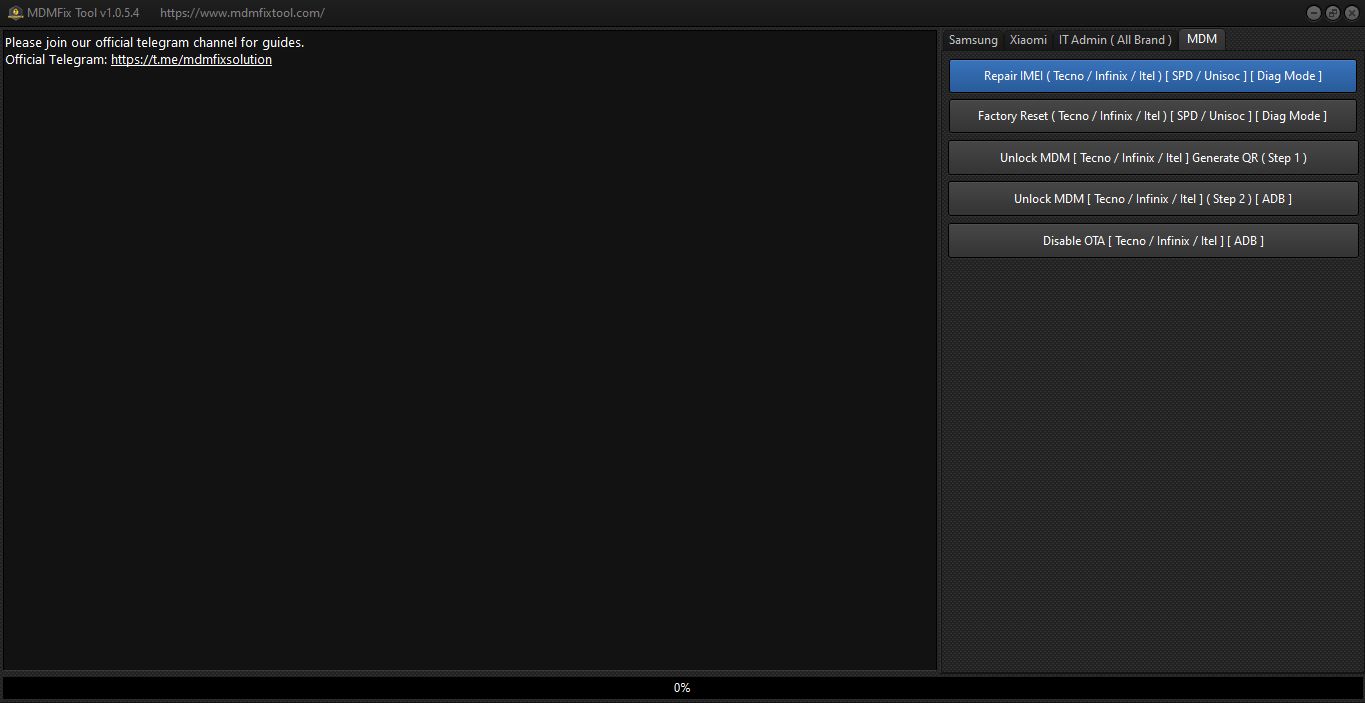
Task: Open the Xiaomi tab
Action: pos(1028,40)
